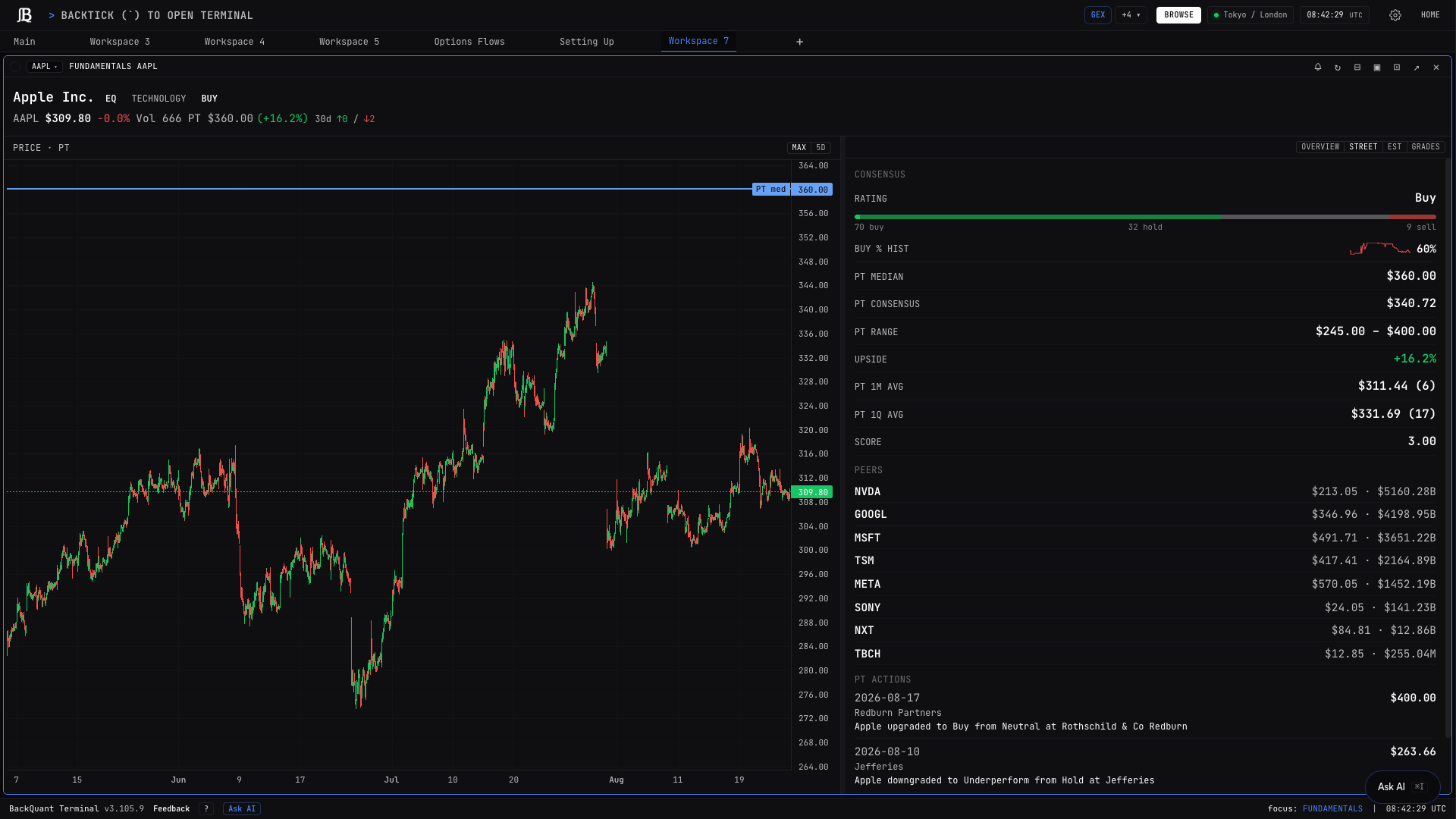The width and height of the screenshot is (1456, 819).
Task: Click the Feedback link in status bar
Action: pos(171,809)
